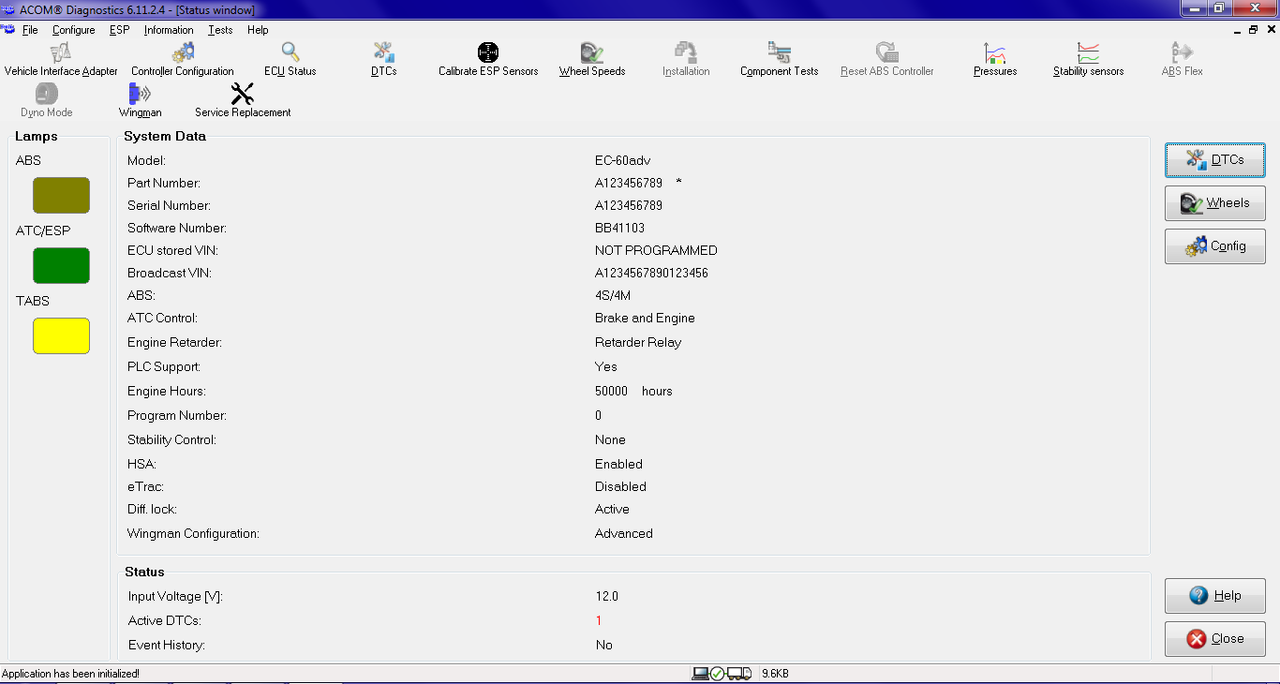Open the ESP menu
The height and width of the screenshot is (684, 1280).
(120, 30)
